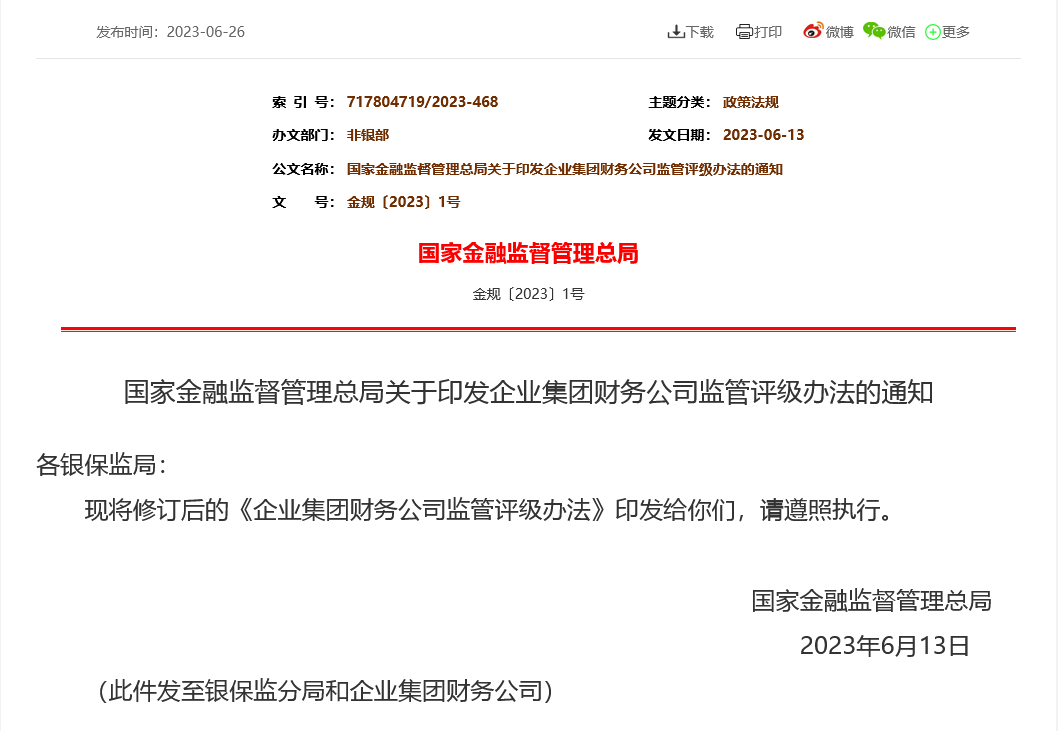This screenshot has width=1058, height=731.
Task: Click the 发文日期 label
Action: (x=679, y=135)
